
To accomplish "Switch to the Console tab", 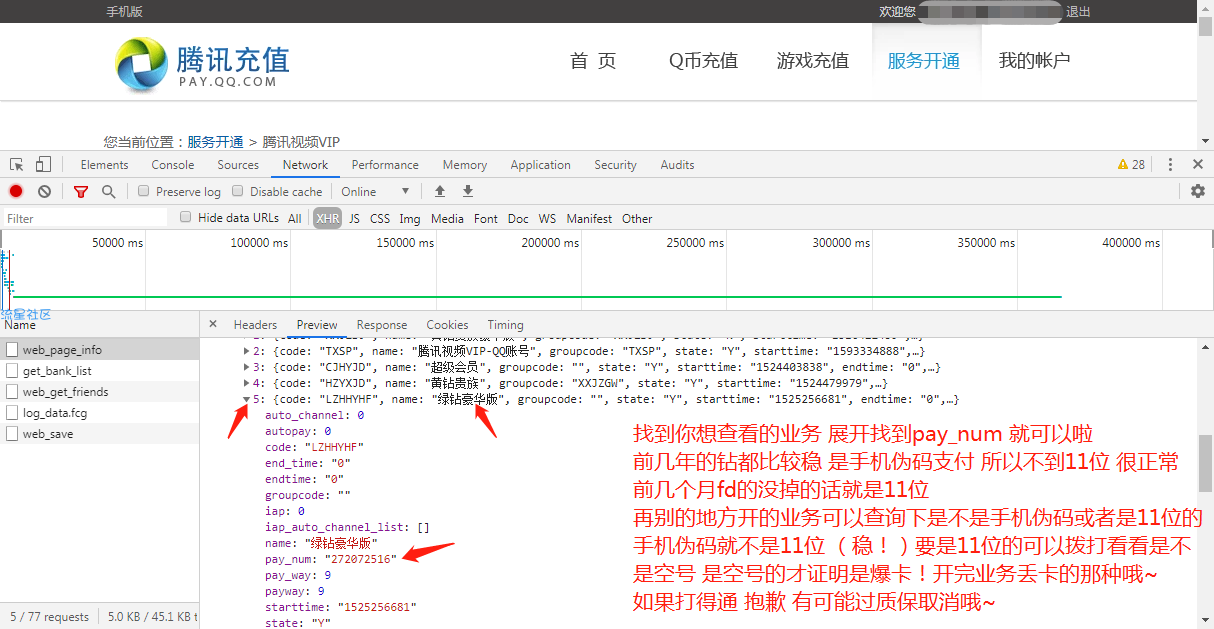I will 173,165.
